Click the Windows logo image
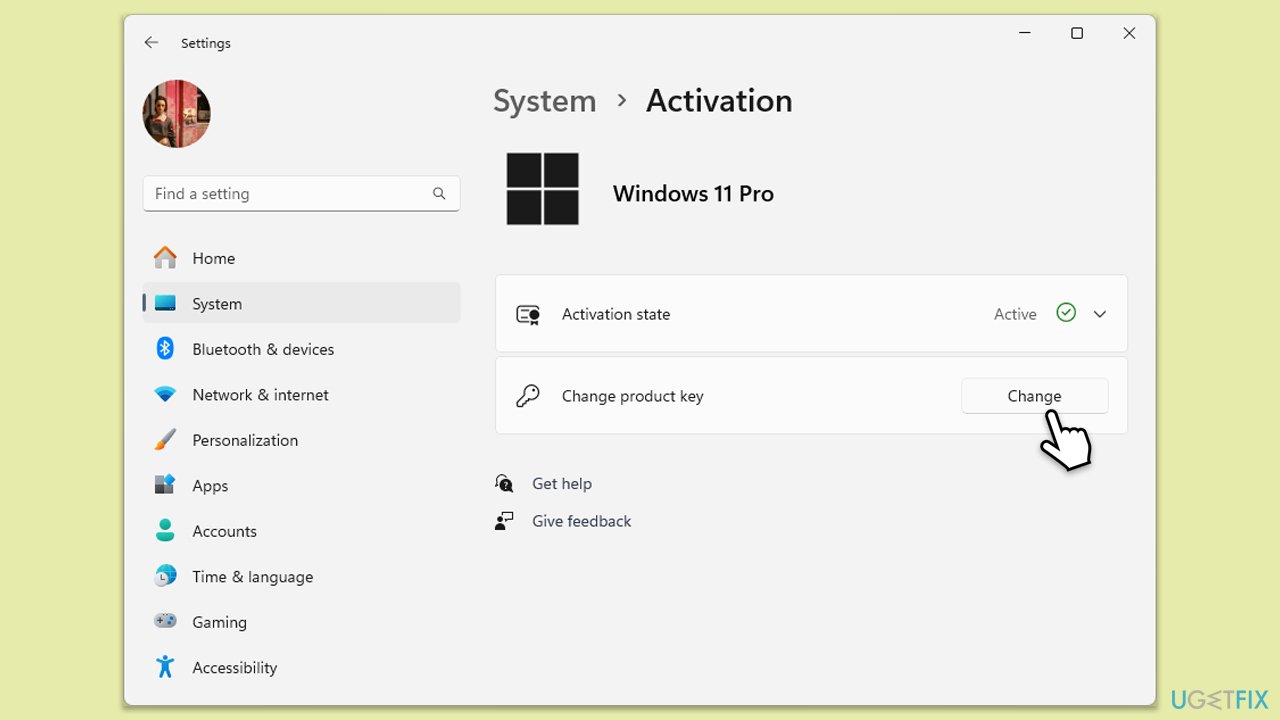This screenshot has height=720, width=1280. [x=543, y=189]
